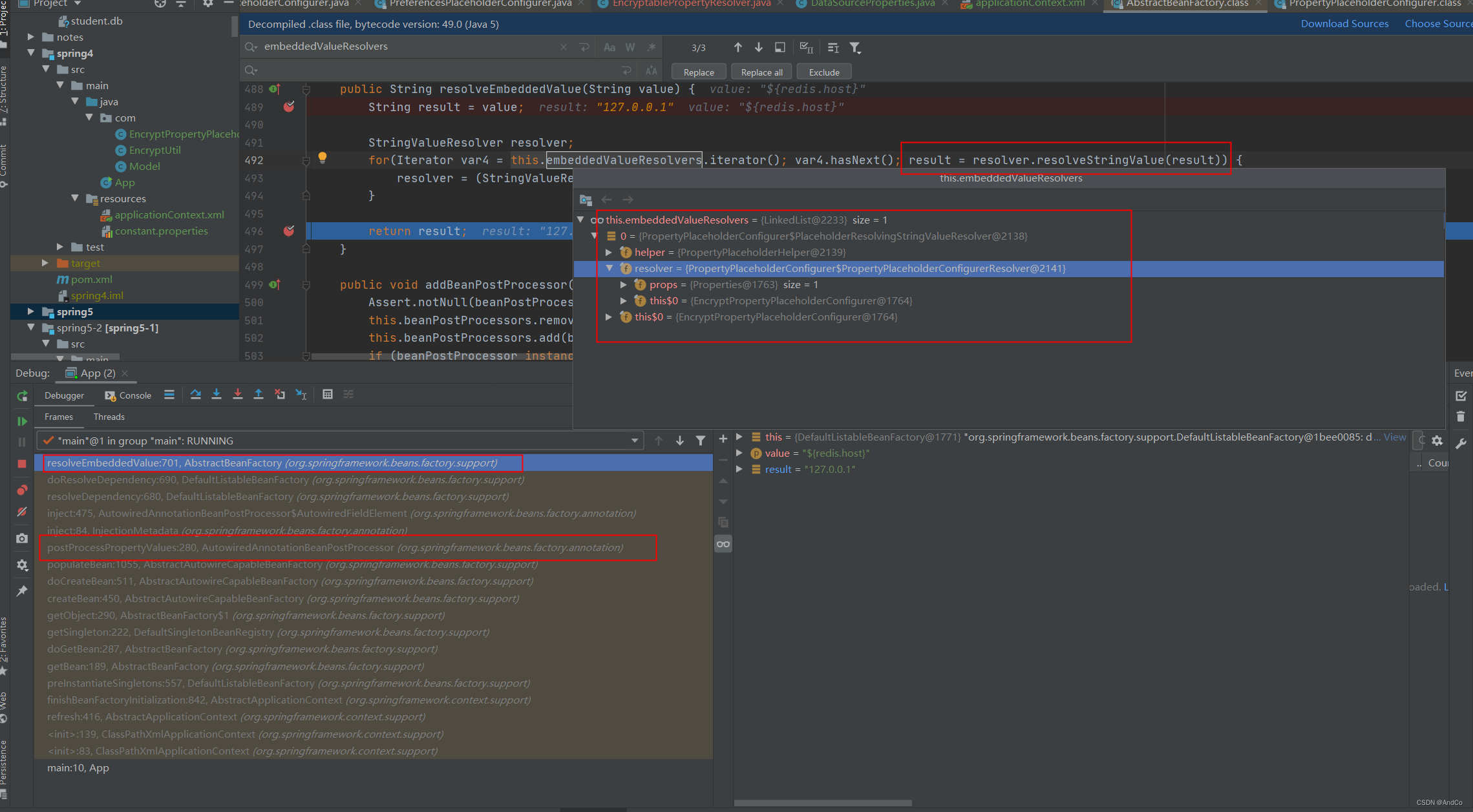Clear the find field with X icon
The width and height of the screenshot is (1473, 812).
(x=564, y=47)
